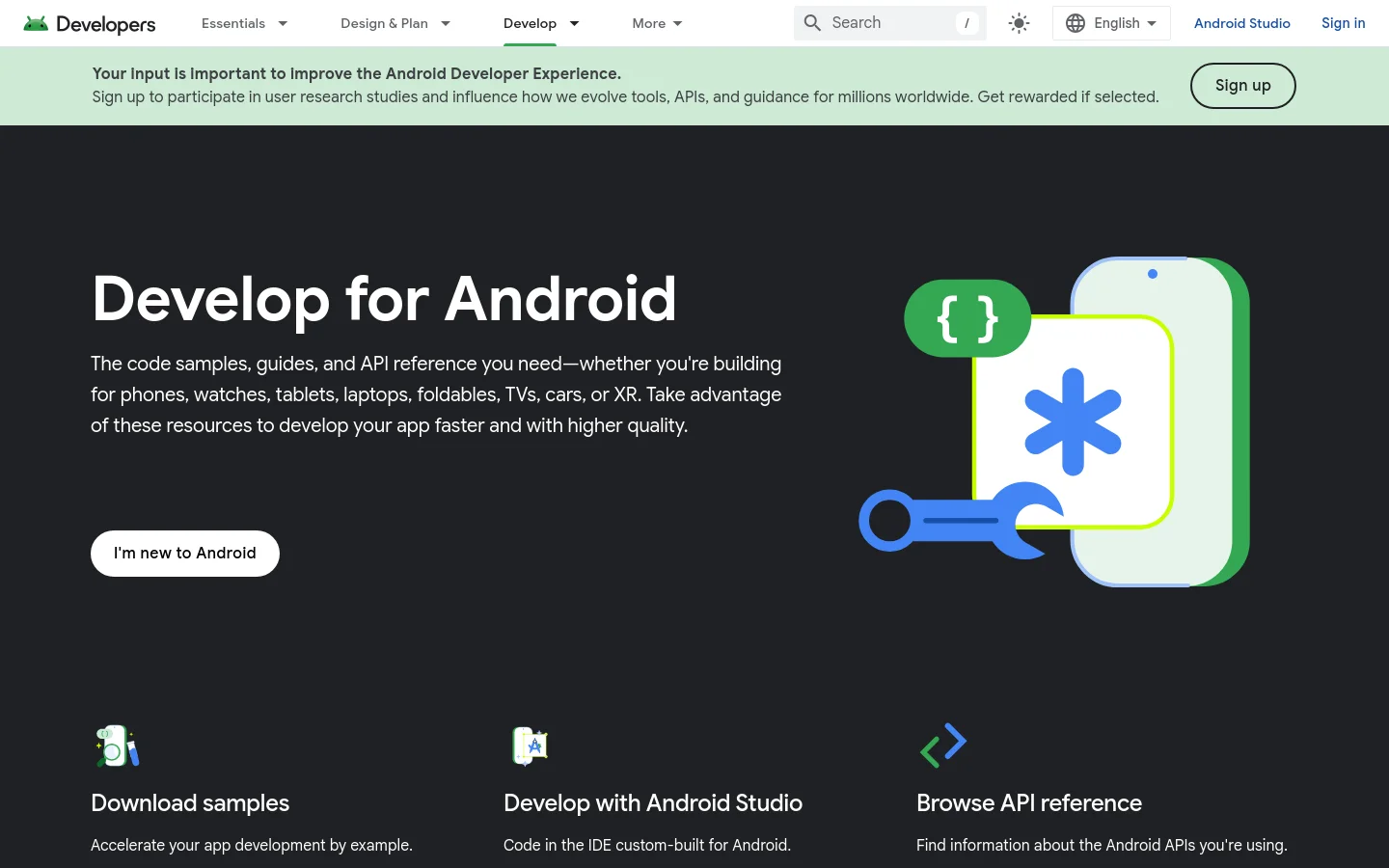Click 'Code in the IDE custom-built for Android.'
1389x868 pixels.
pyautogui.click(x=647, y=845)
